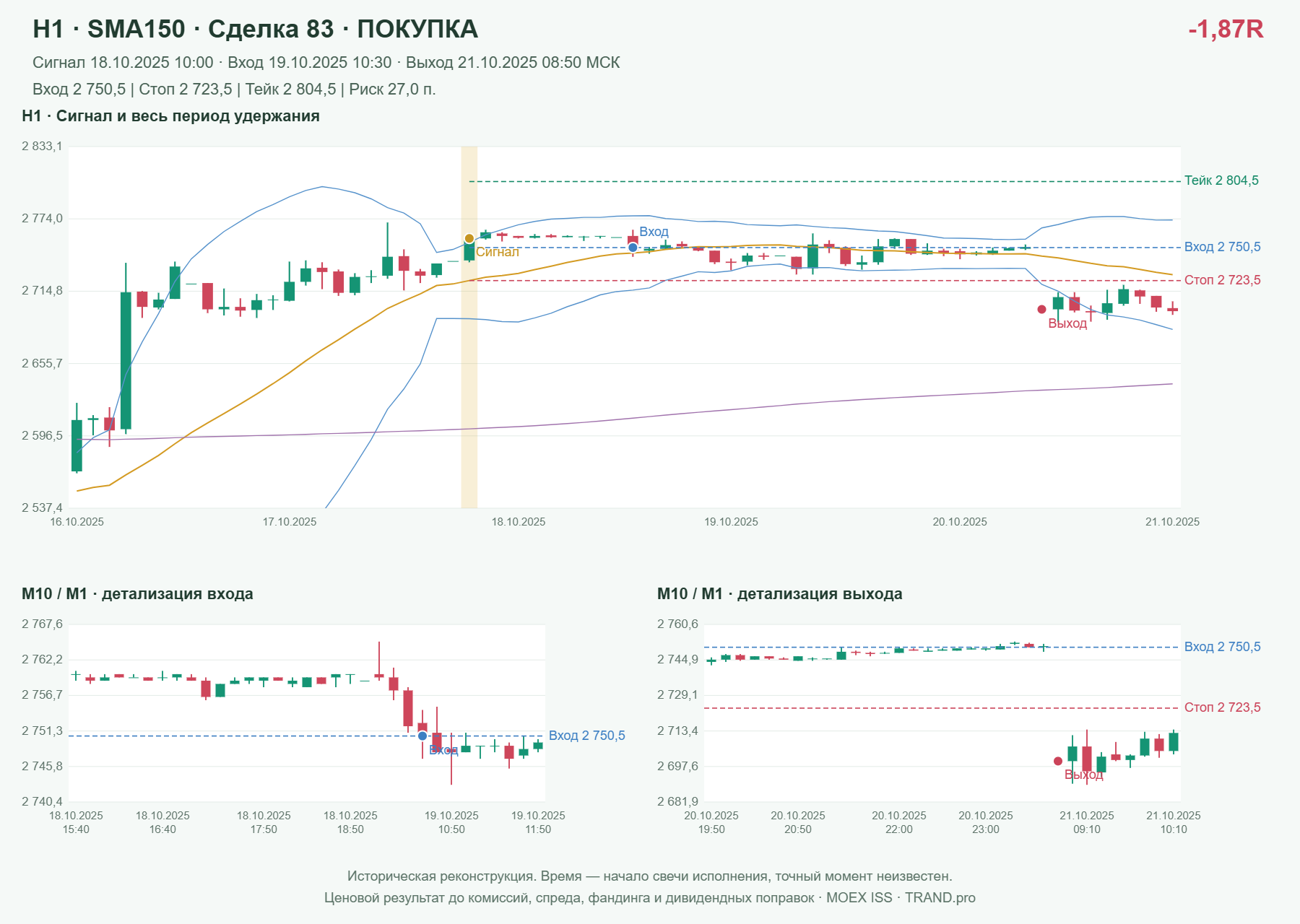The width and height of the screenshot is (1300, 924).
Task: Click the 21.10.2025 date label on H1 axis
Action: pos(1172,522)
